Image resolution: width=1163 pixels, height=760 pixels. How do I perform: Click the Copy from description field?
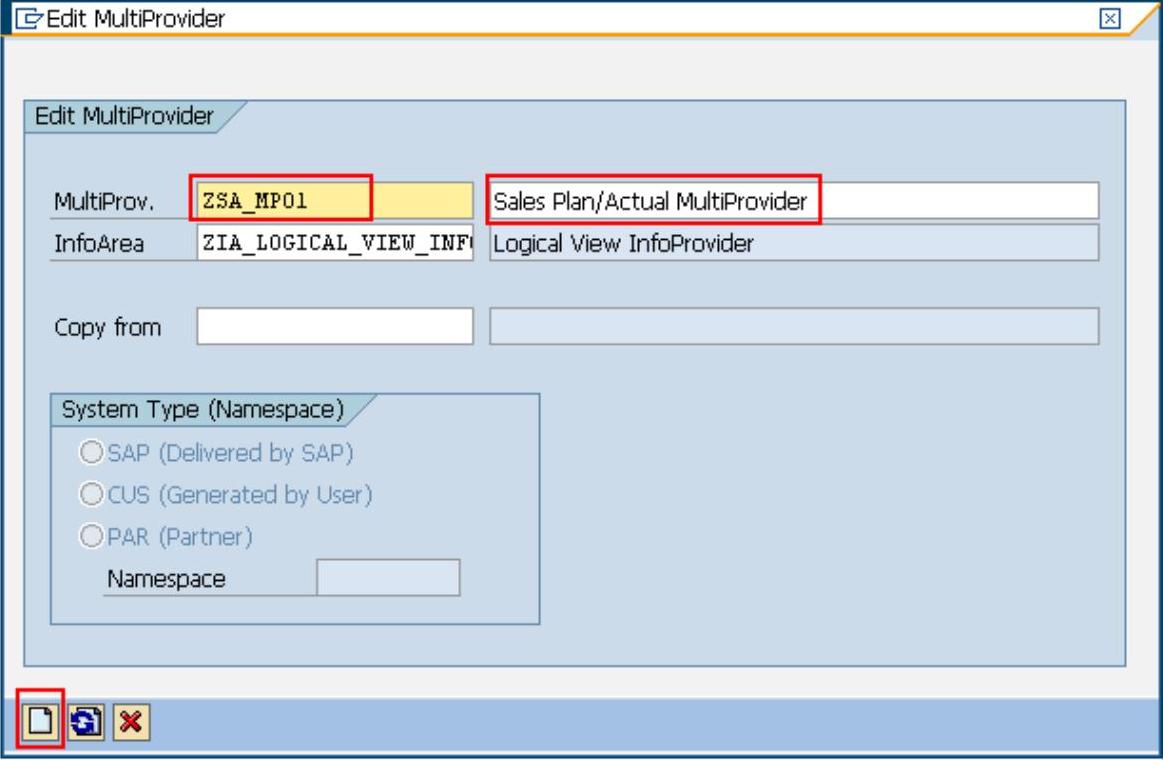coord(794,326)
